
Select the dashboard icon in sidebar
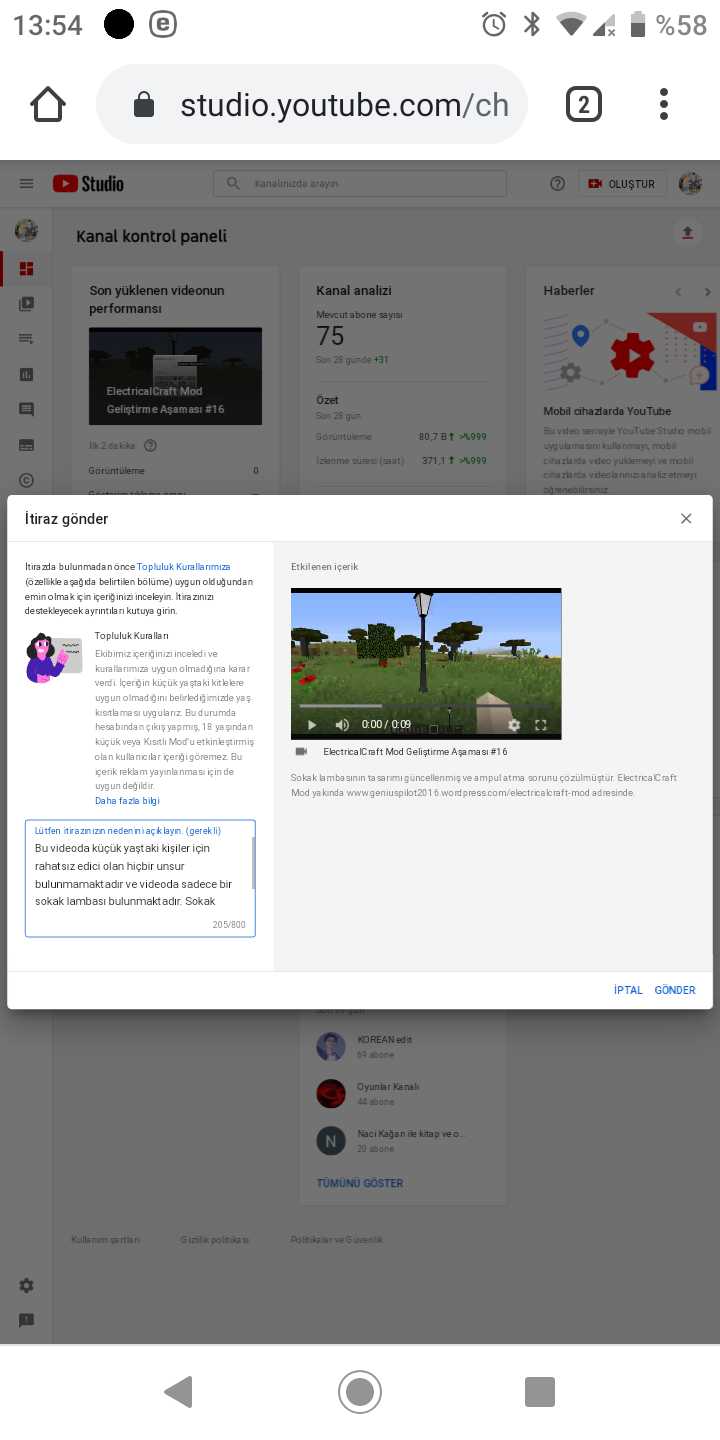point(26,269)
